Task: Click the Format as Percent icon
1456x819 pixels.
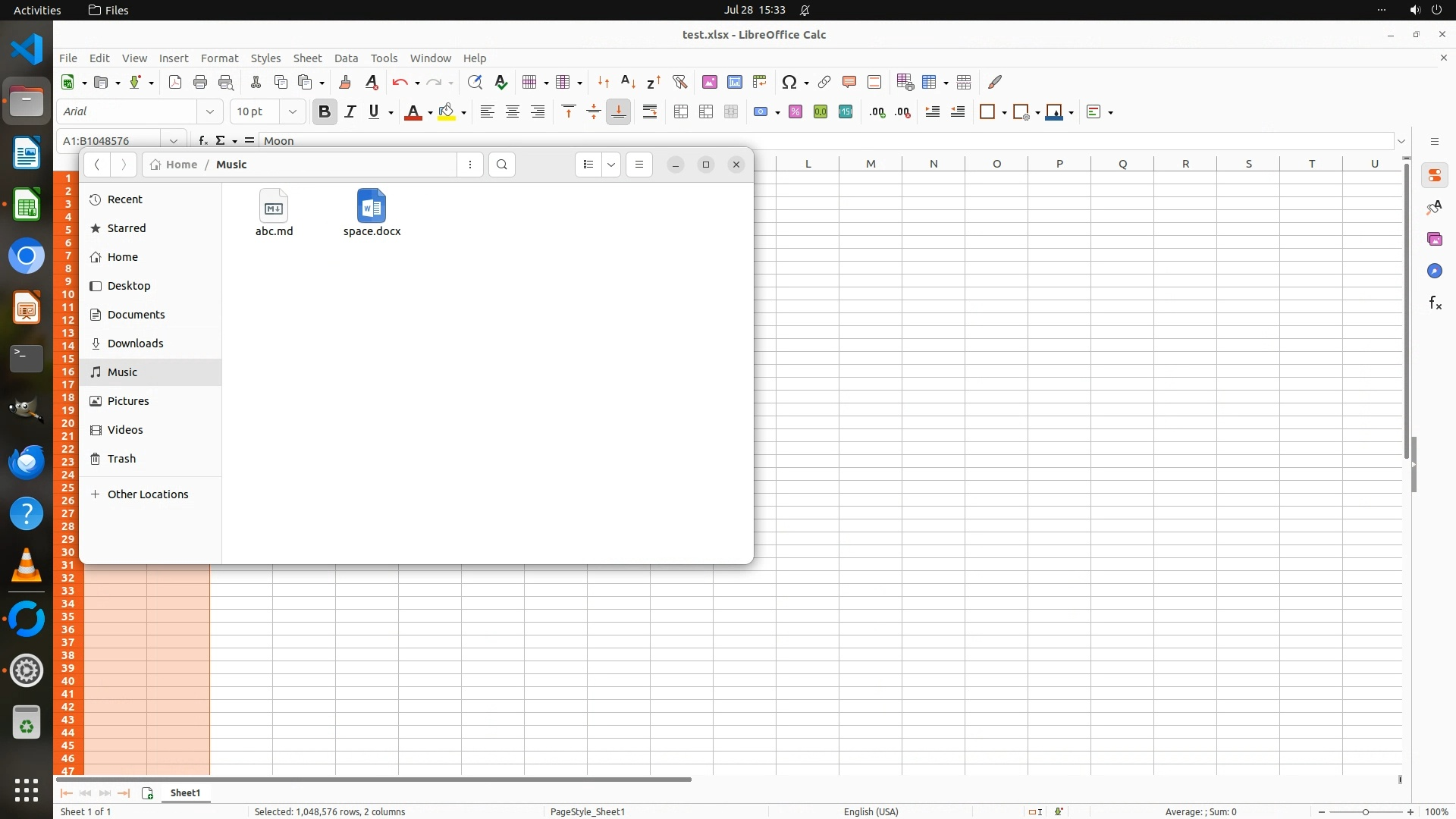Action: point(795,111)
